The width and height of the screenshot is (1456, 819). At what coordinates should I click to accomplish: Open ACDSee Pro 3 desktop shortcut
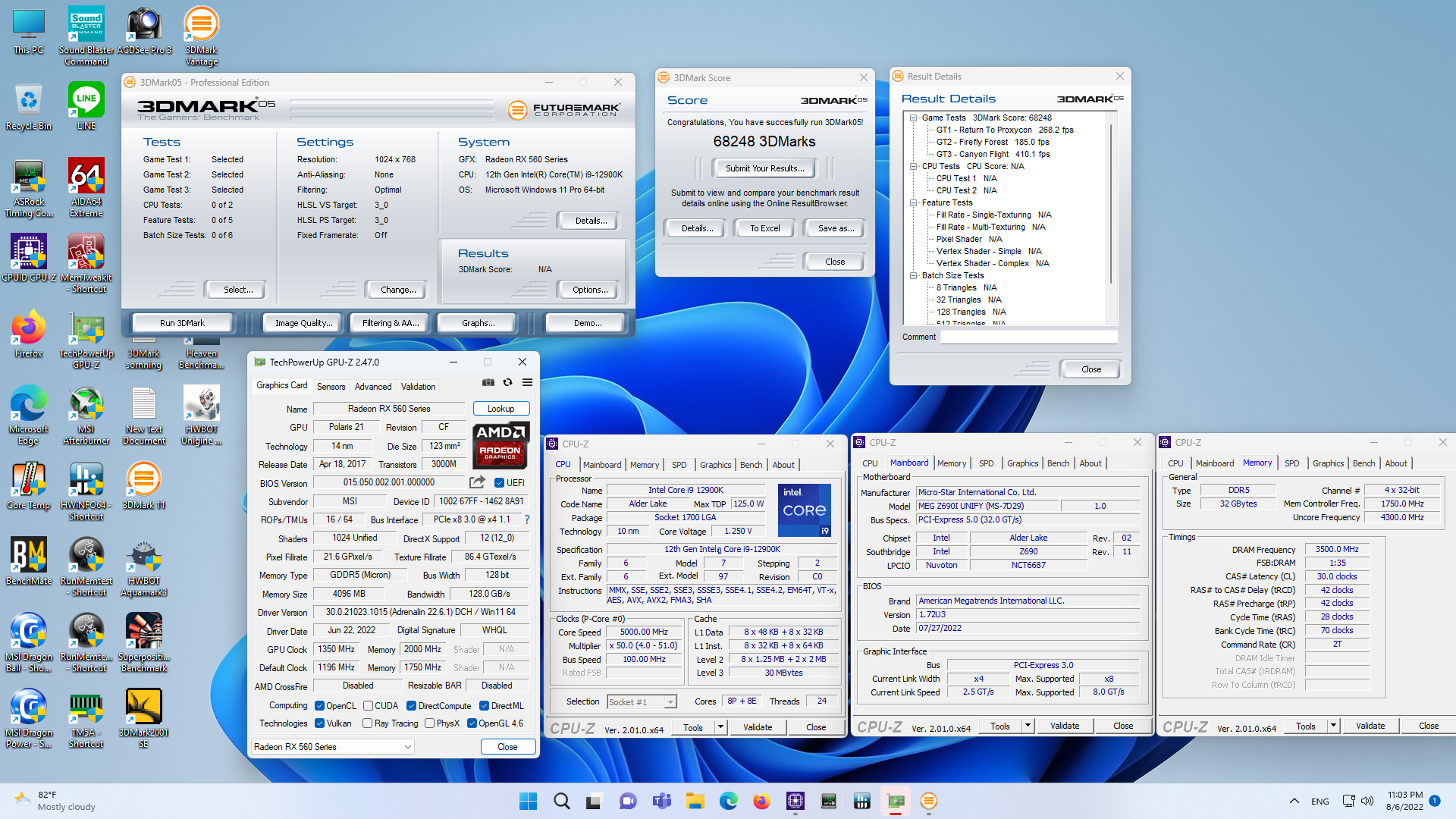pos(144,30)
